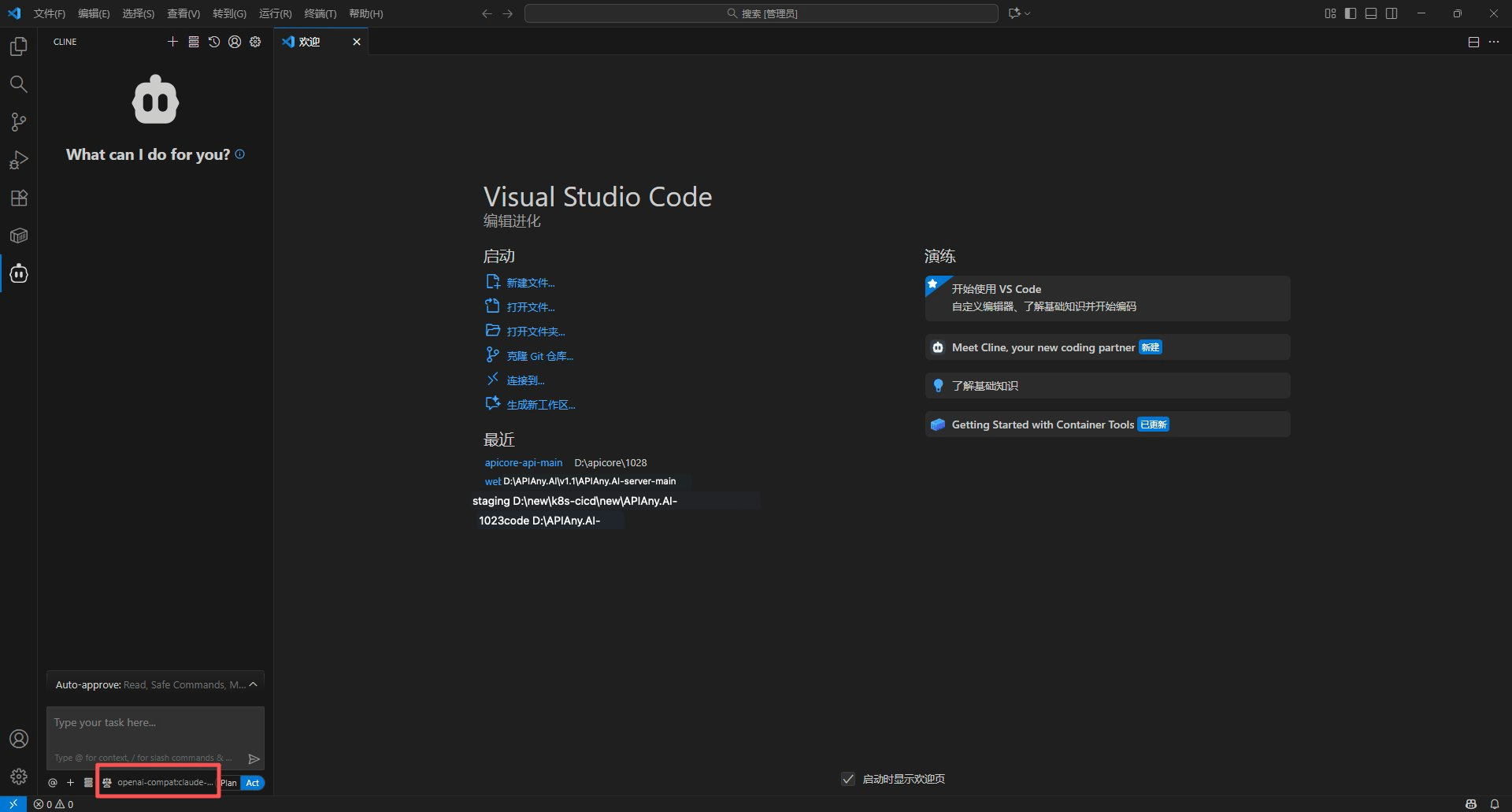Screen dimensions: 1512x812
Task: Open the Explorer view in the activity bar
Action: click(19, 46)
